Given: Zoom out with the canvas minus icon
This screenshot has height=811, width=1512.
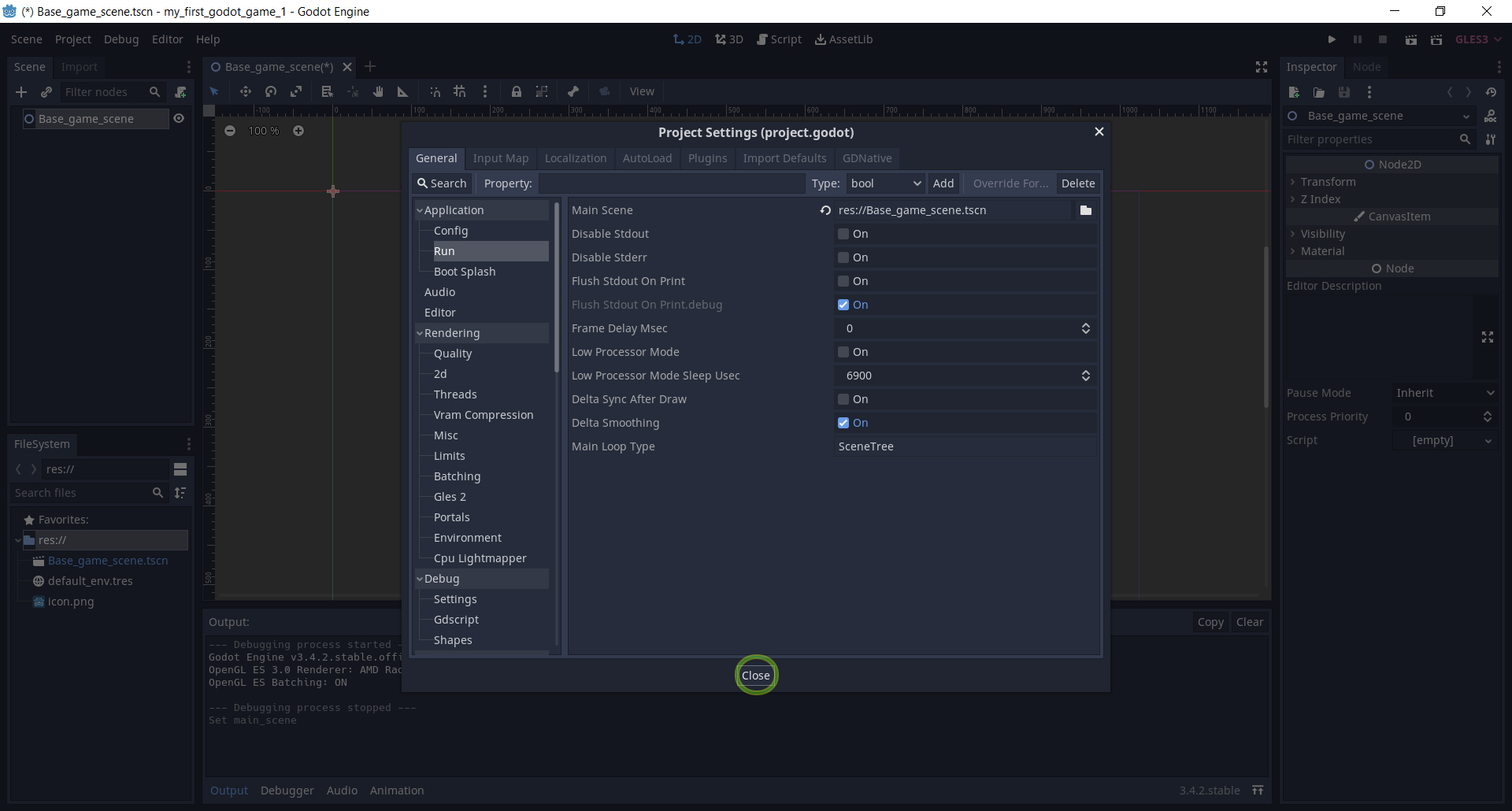Looking at the screenshot, I should 230,131.
